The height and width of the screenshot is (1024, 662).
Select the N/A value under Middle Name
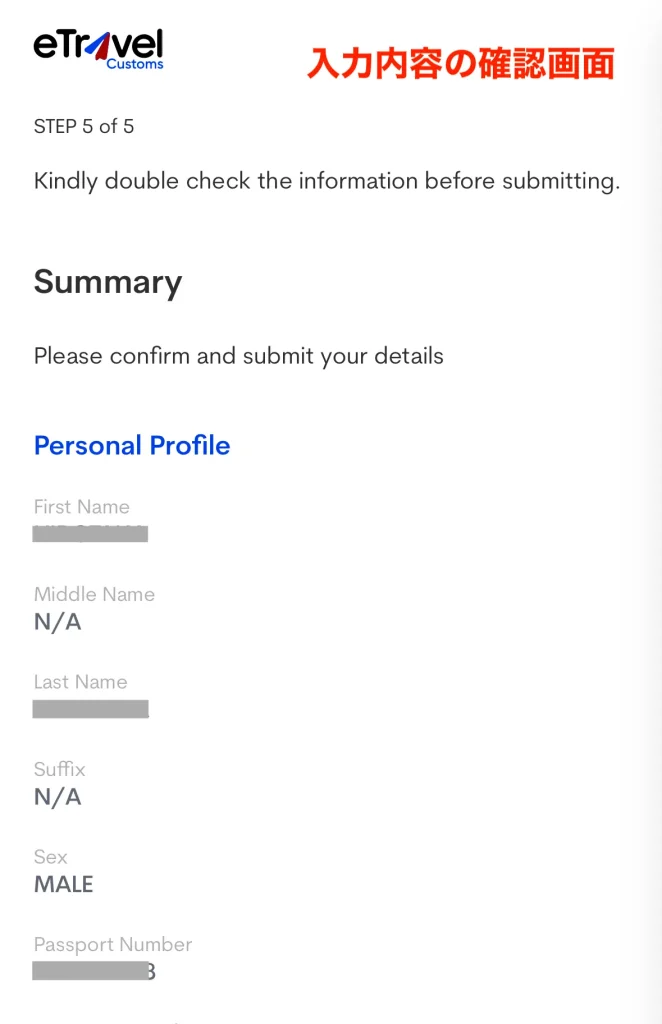[58, 622]
